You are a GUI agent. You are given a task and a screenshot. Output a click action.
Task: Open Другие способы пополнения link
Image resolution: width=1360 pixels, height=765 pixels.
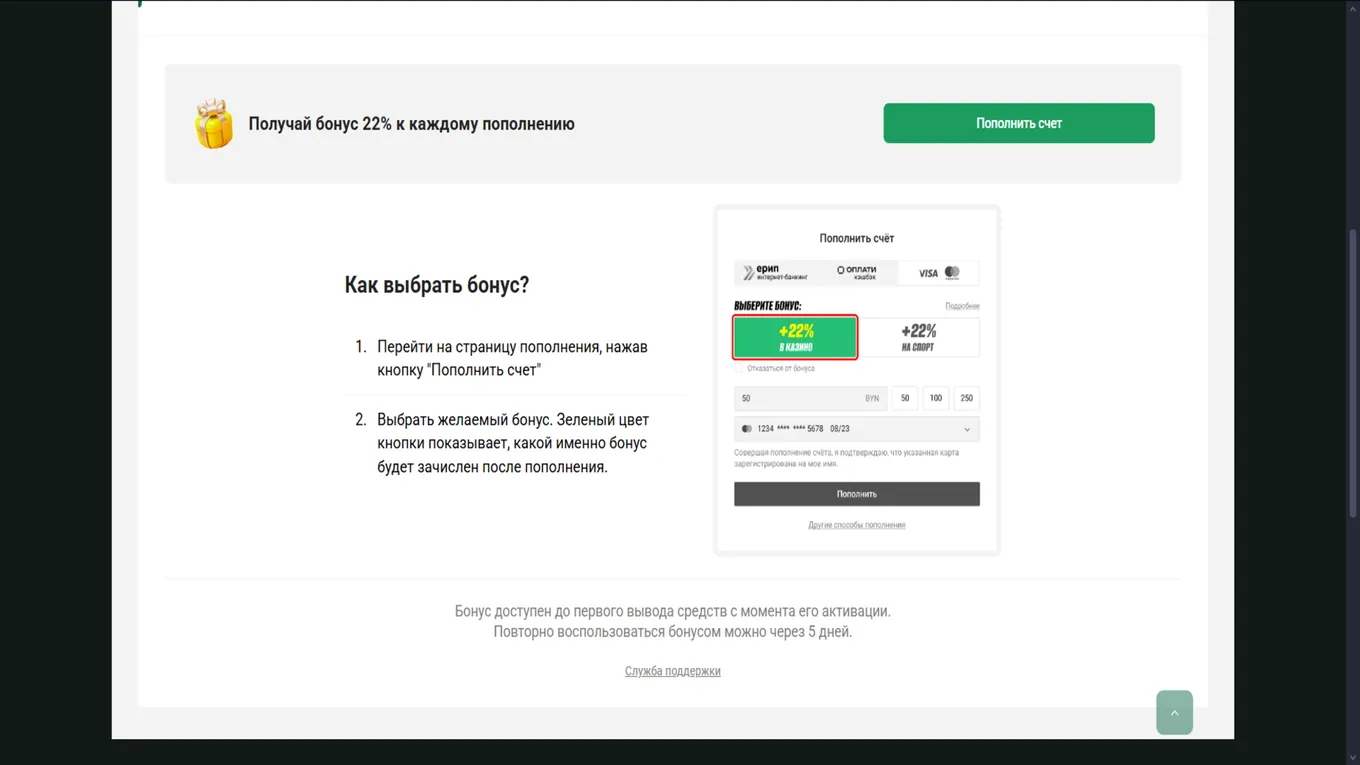(857, 525)
